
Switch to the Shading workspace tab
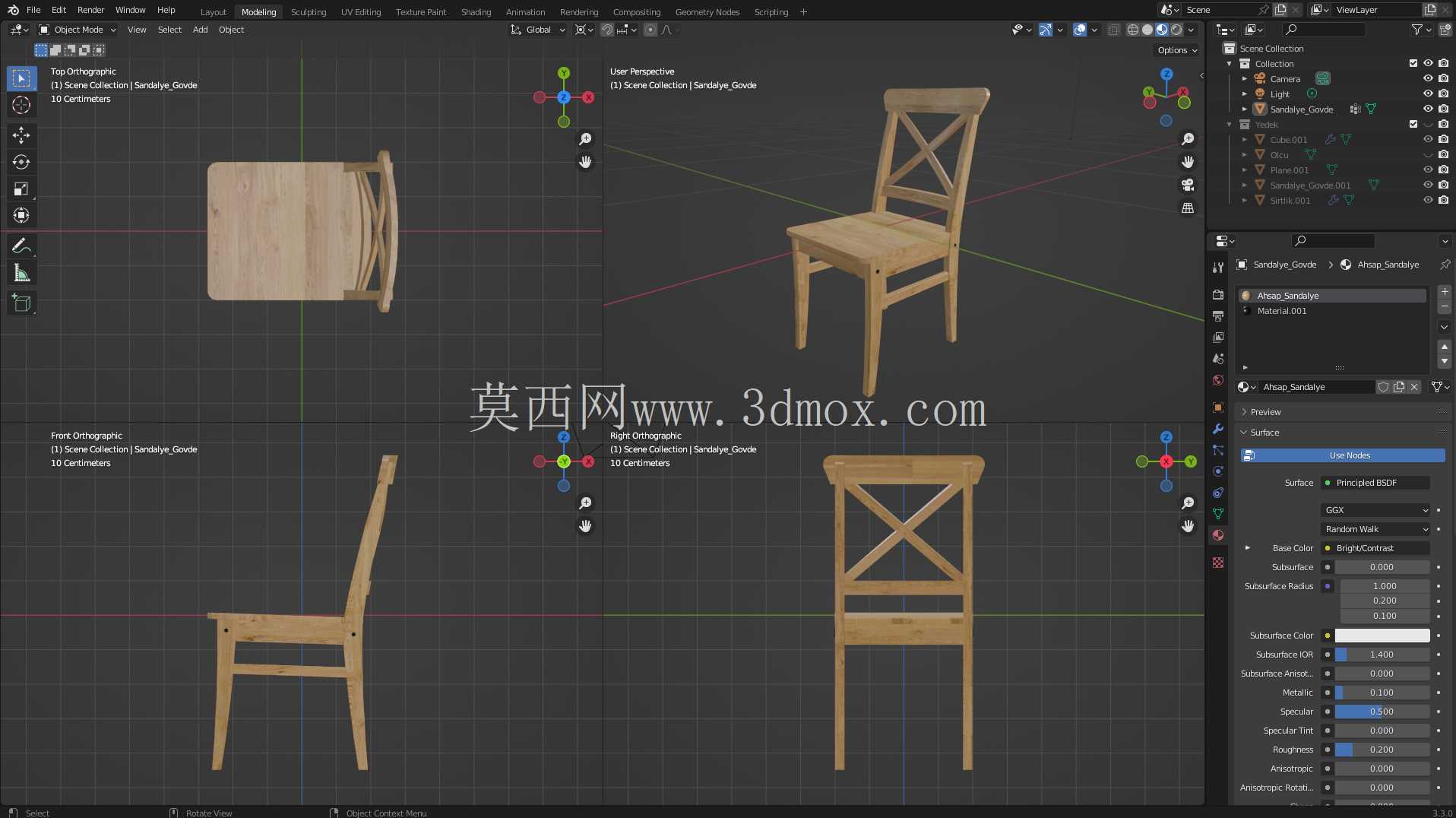point(476,12)
